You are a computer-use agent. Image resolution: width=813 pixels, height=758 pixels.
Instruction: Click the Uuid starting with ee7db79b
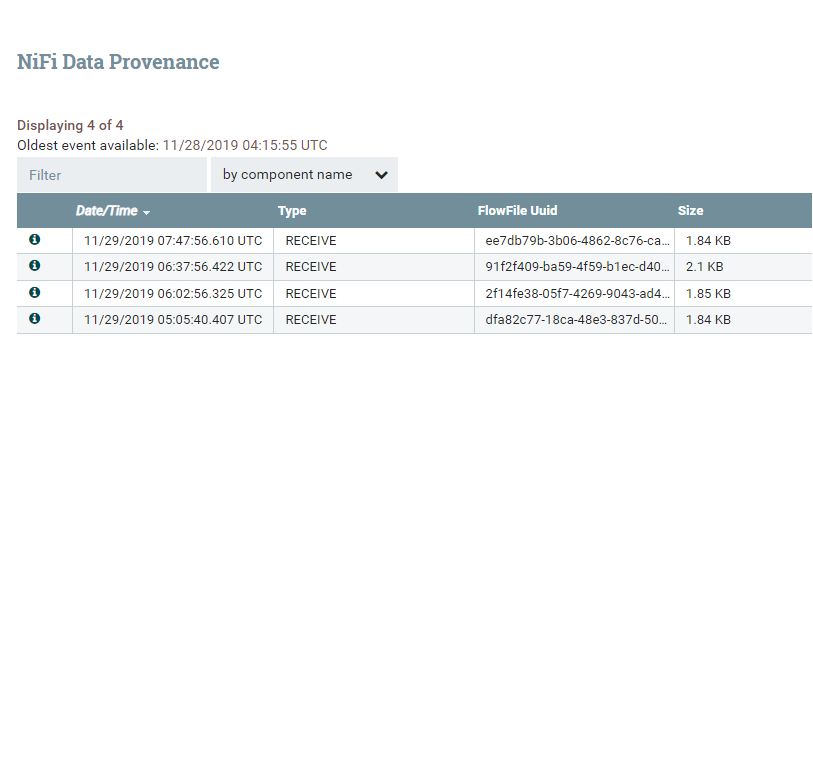pyautogui.click(x=577, y=241)
